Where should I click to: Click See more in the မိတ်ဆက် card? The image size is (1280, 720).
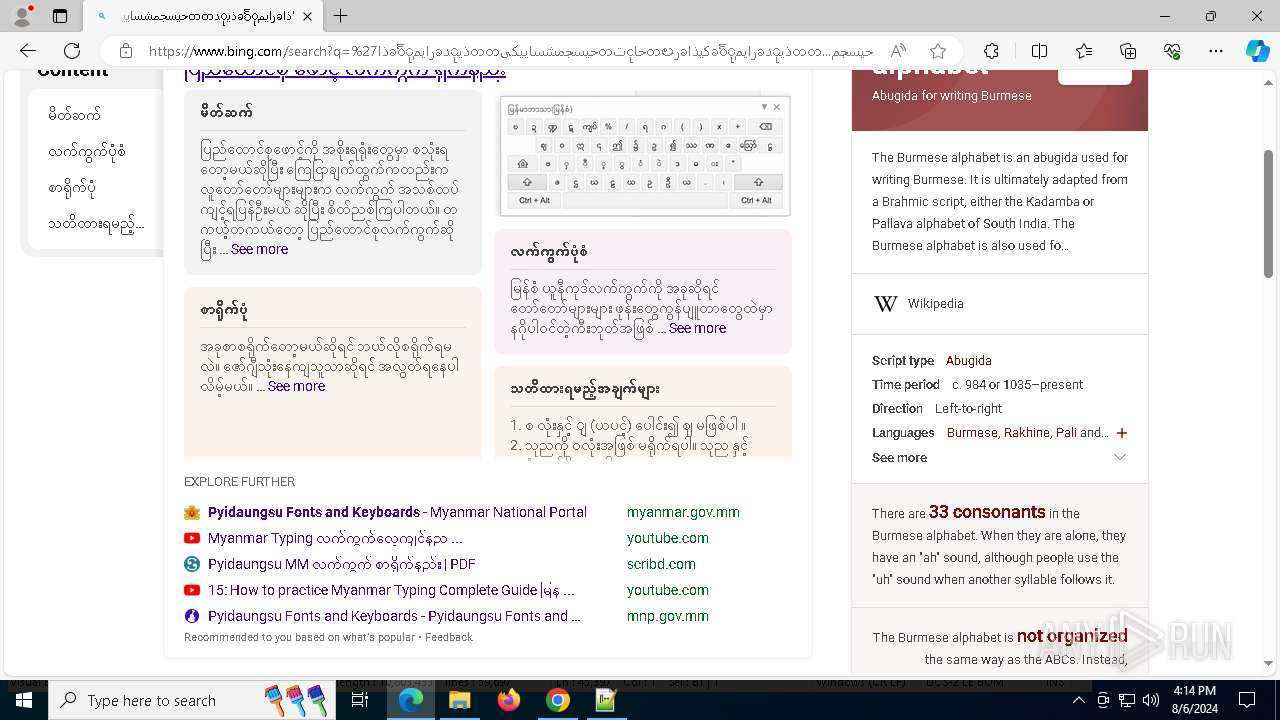pos(259,249)
